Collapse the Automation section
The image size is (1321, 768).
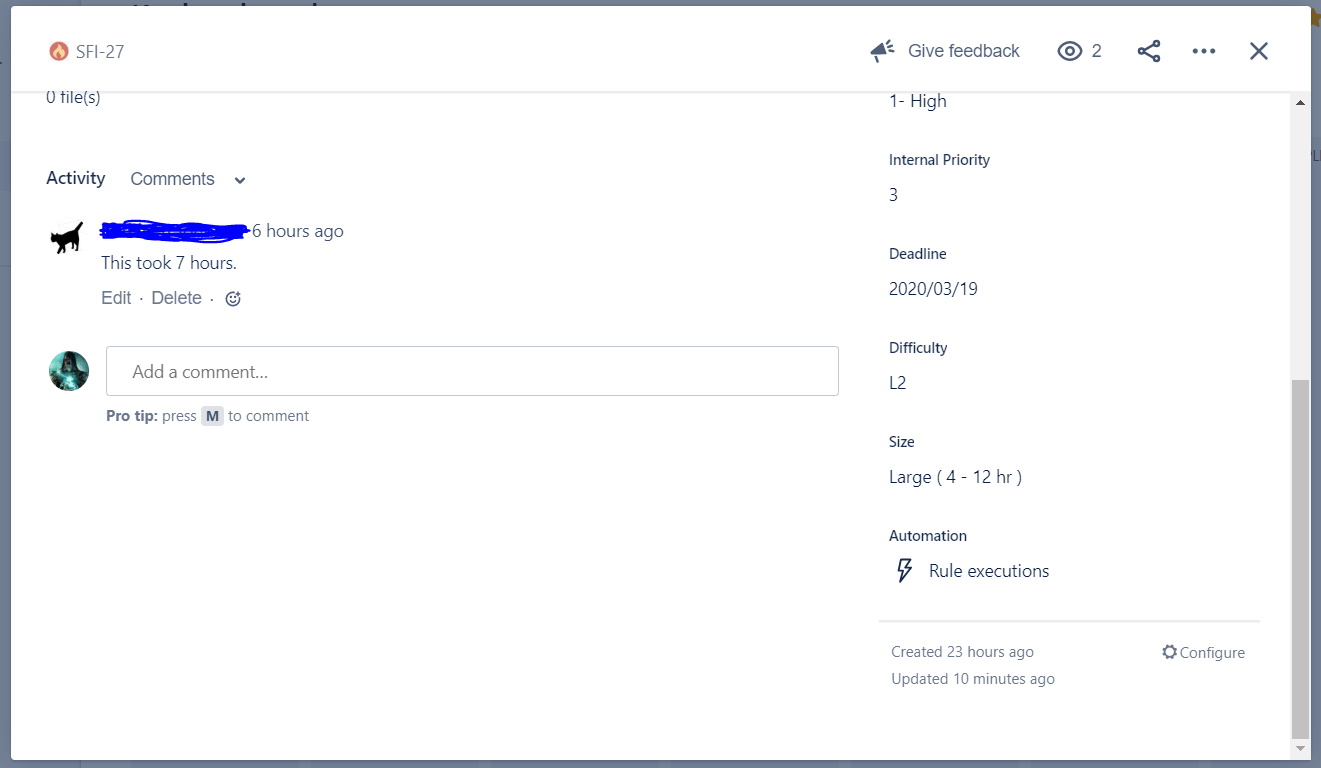[927, 535]
